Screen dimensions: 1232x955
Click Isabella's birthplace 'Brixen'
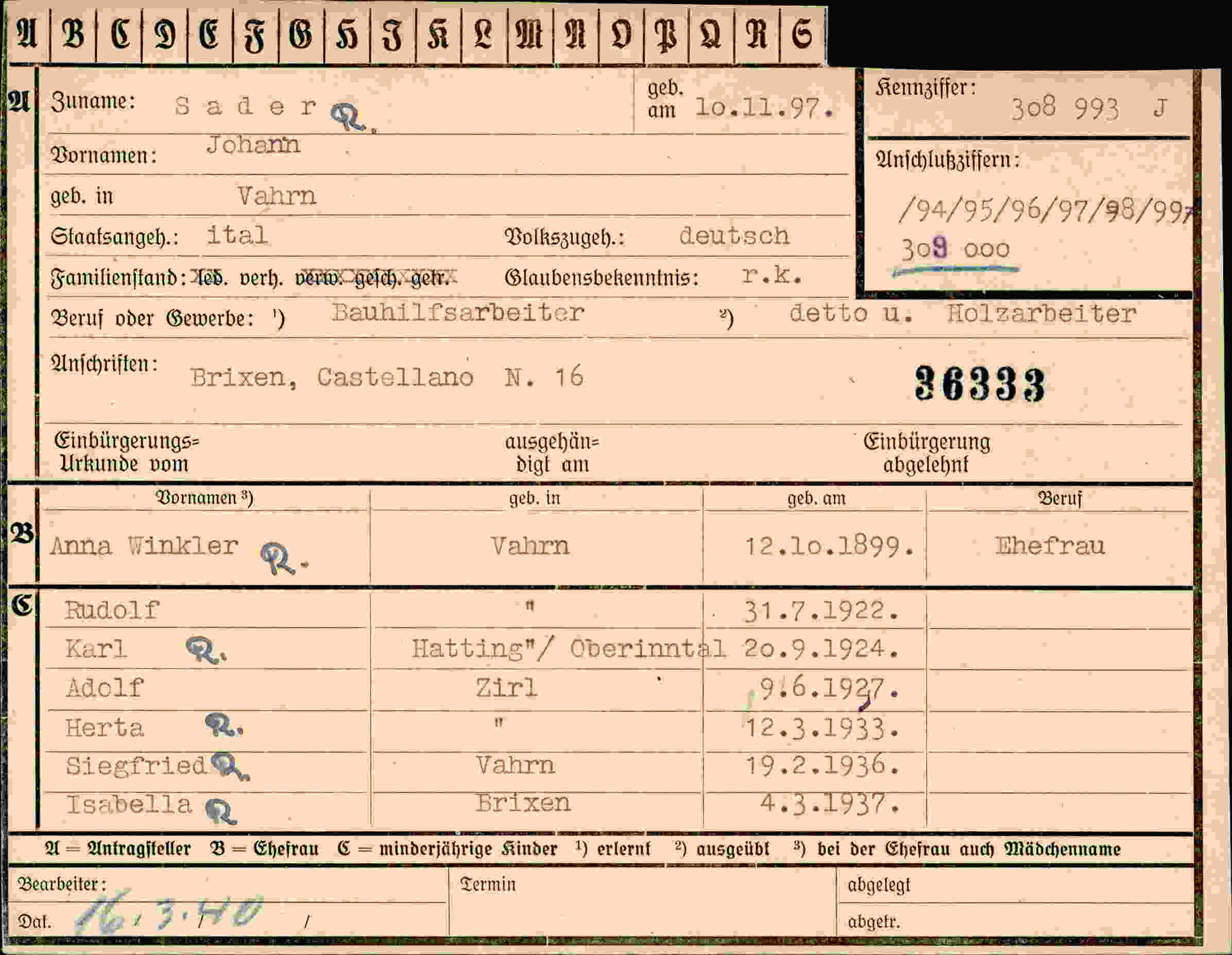[522, 803]
